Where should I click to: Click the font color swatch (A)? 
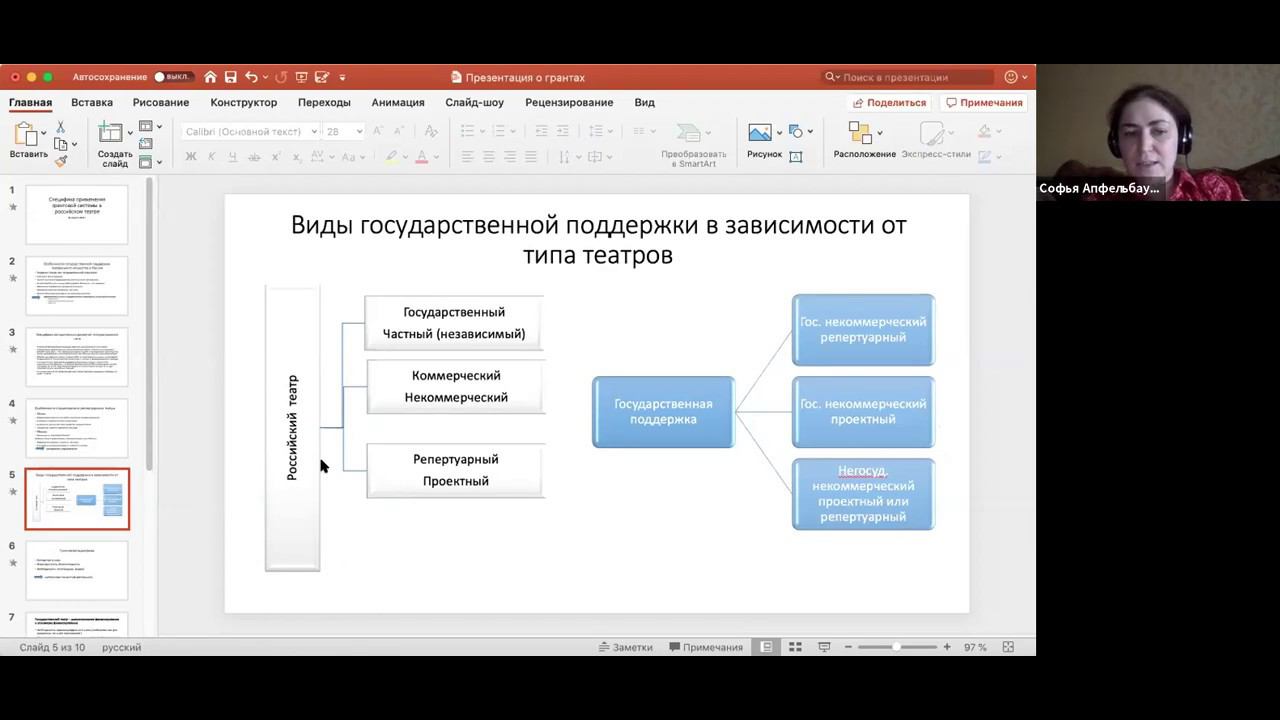pos(422,157)
